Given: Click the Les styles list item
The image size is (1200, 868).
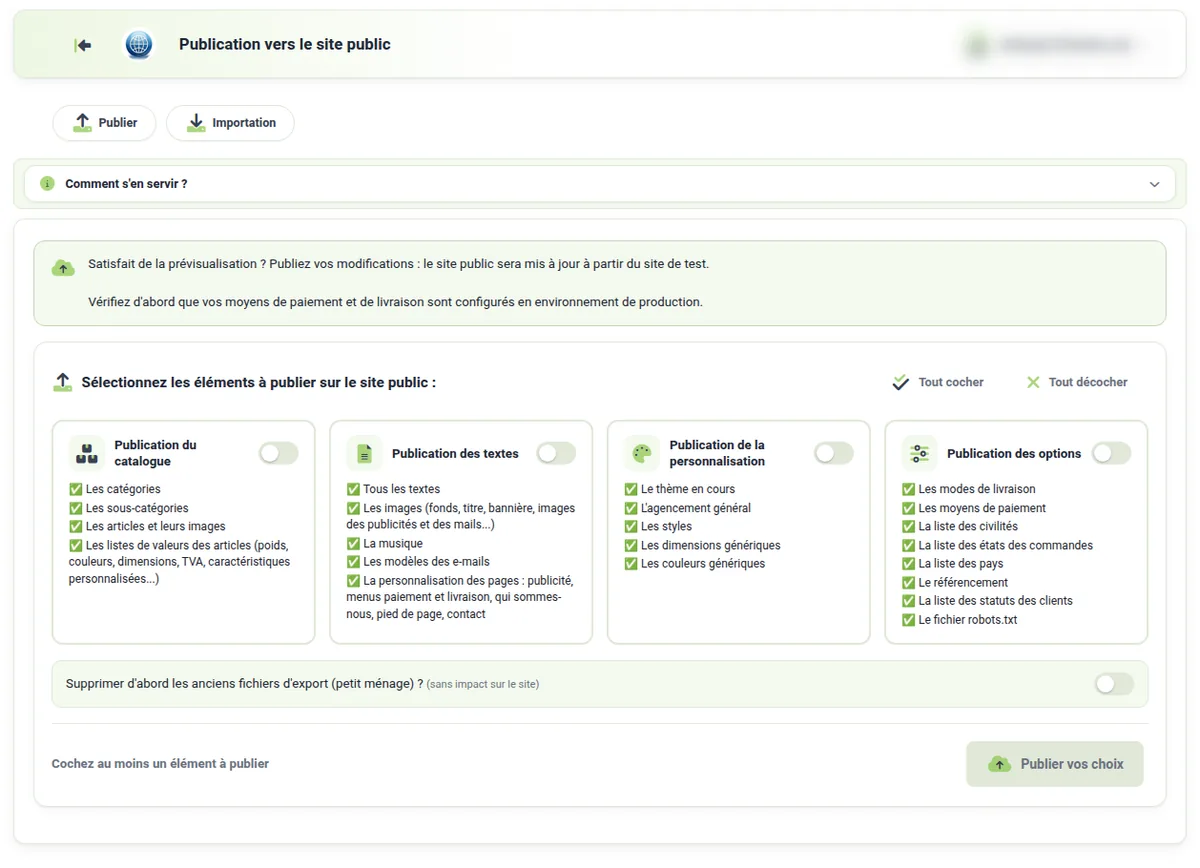Looking at the screenshot, I should coord(658,526).
